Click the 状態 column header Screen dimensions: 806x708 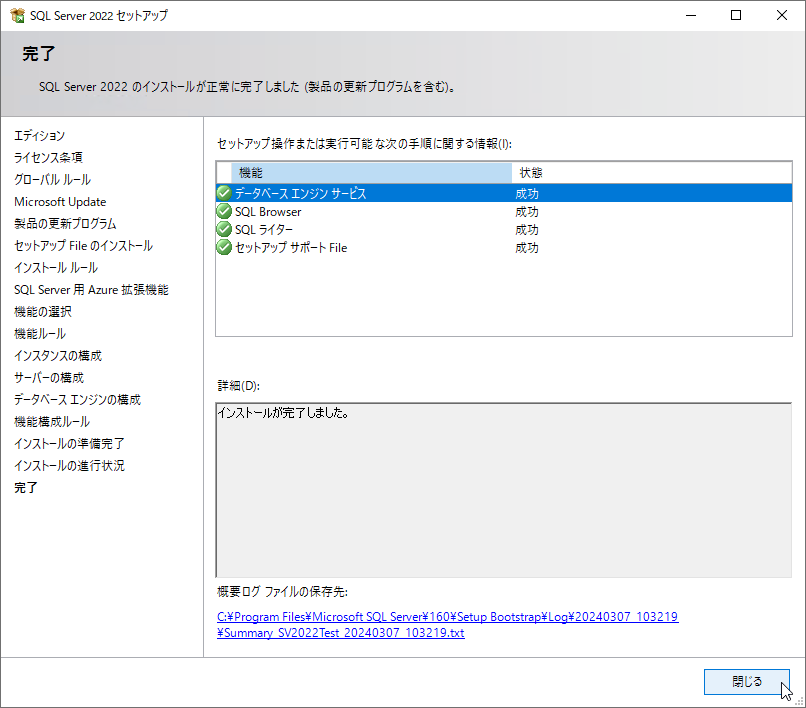coord(651,173)
